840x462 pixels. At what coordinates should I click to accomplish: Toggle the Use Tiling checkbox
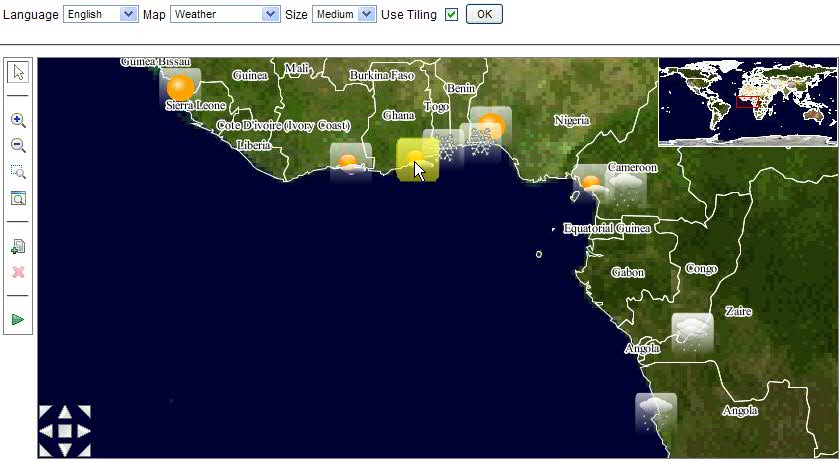(451, 15)
